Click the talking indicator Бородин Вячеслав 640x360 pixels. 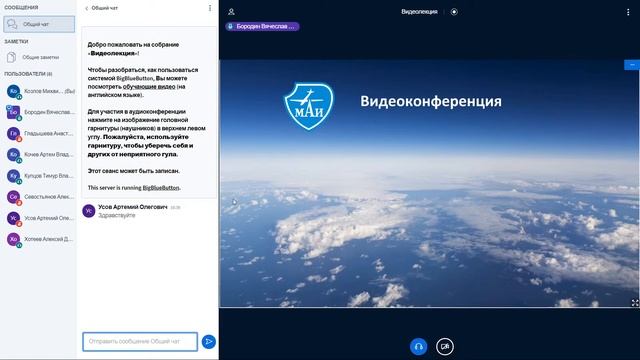click(262, 27)
